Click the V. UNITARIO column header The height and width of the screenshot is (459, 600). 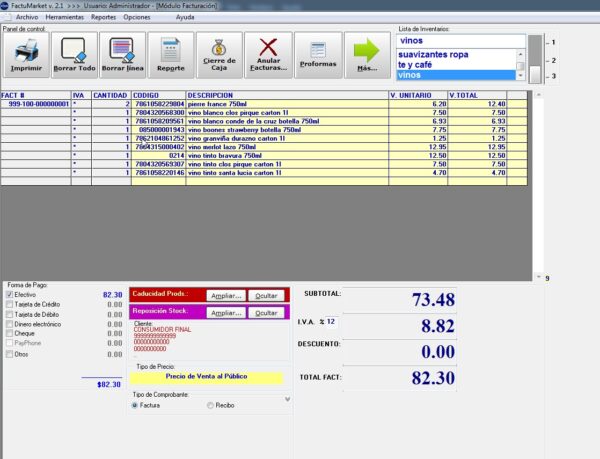coord(418,95)
